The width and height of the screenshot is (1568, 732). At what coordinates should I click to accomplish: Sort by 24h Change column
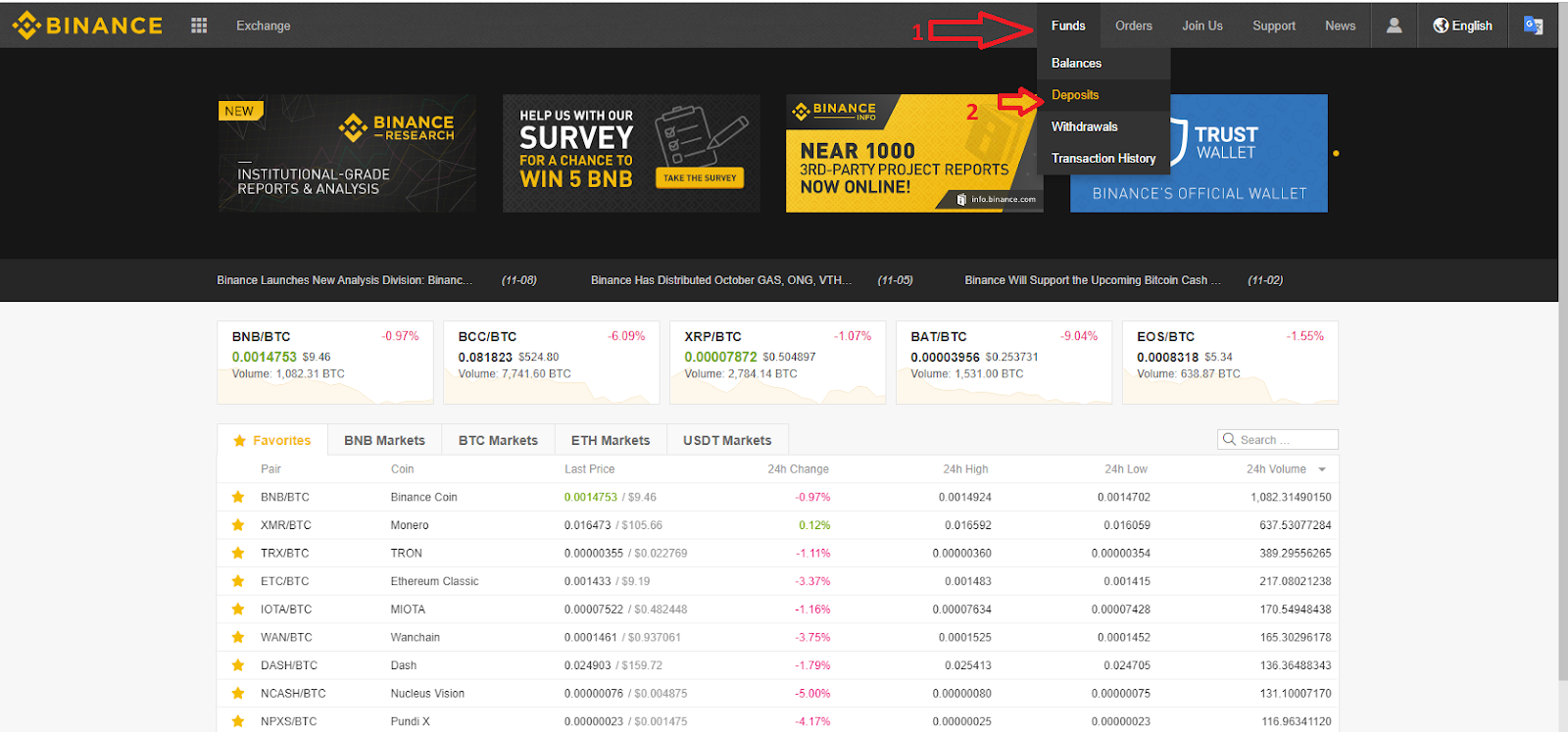coord(798,469)
